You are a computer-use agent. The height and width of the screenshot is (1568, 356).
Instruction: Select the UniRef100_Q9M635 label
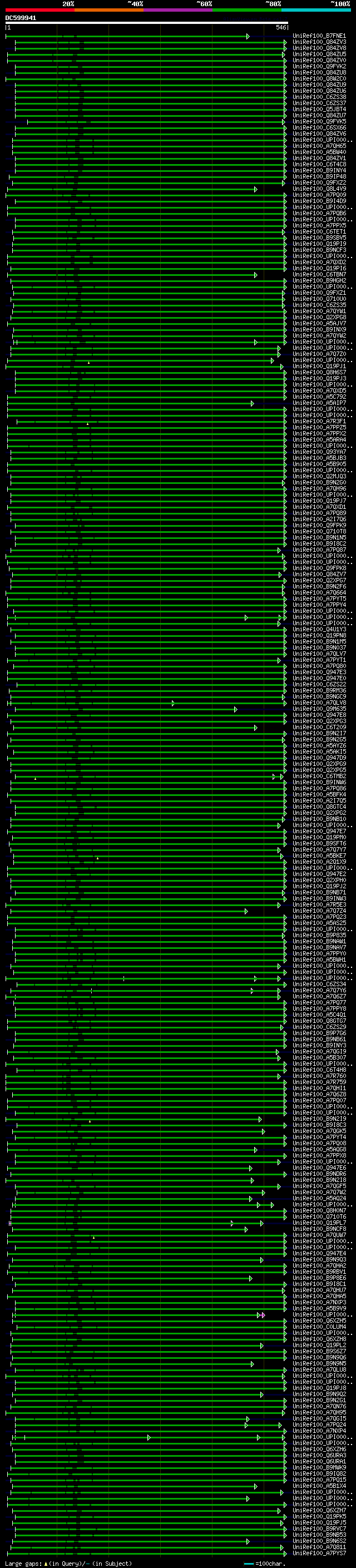pyautogui.click(x=319, y=709)
